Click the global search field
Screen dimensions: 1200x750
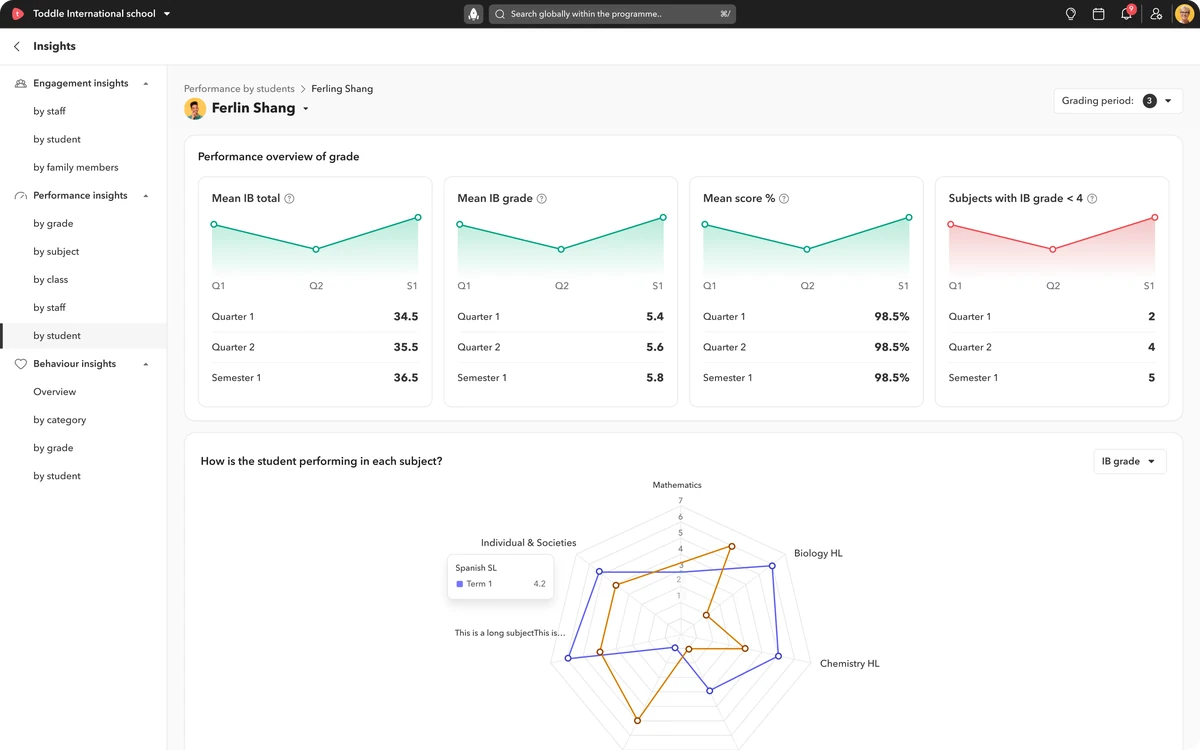click(612, 14)
